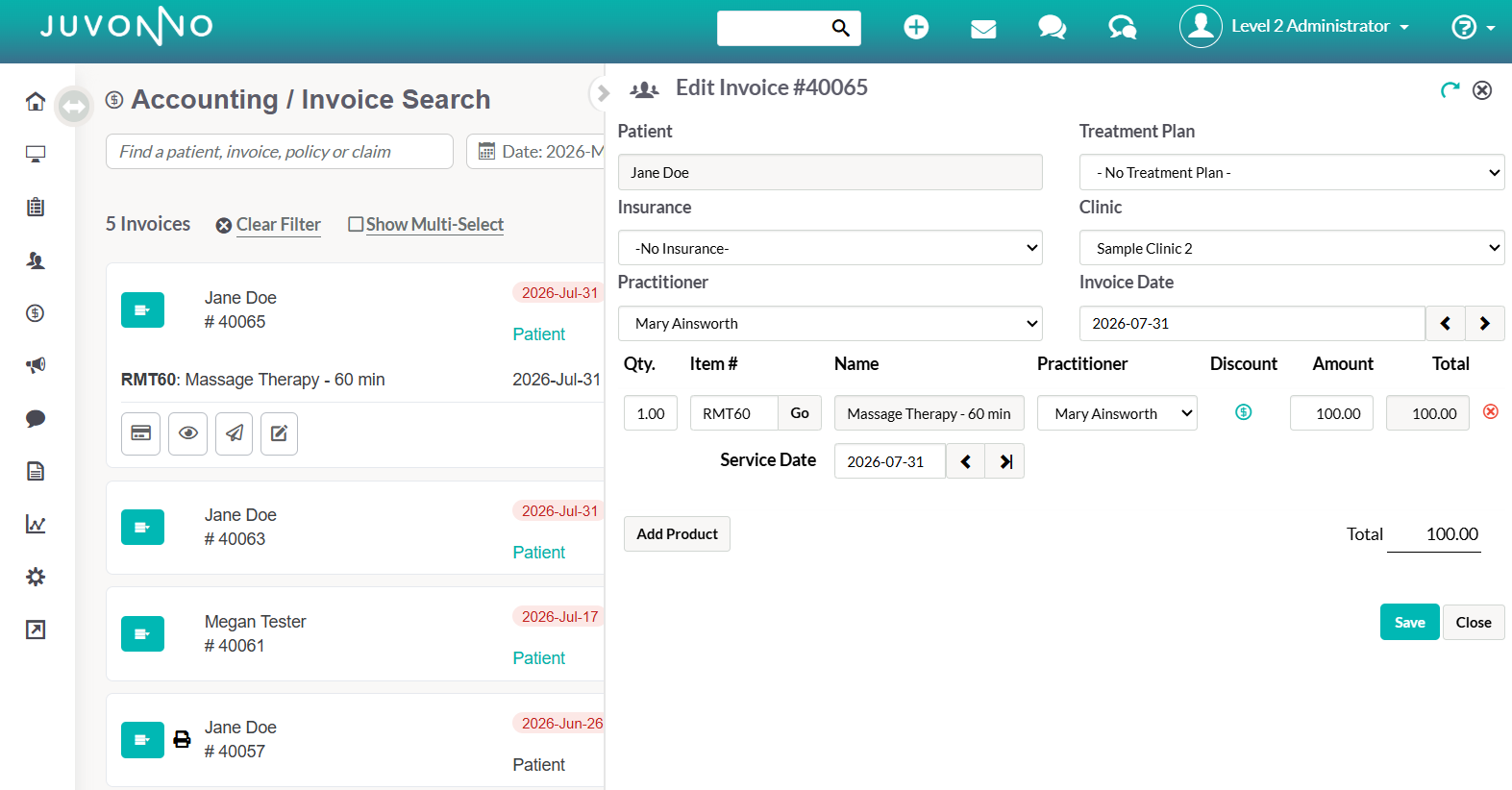Open the reports chart sidebar icon

coord(36,524)
